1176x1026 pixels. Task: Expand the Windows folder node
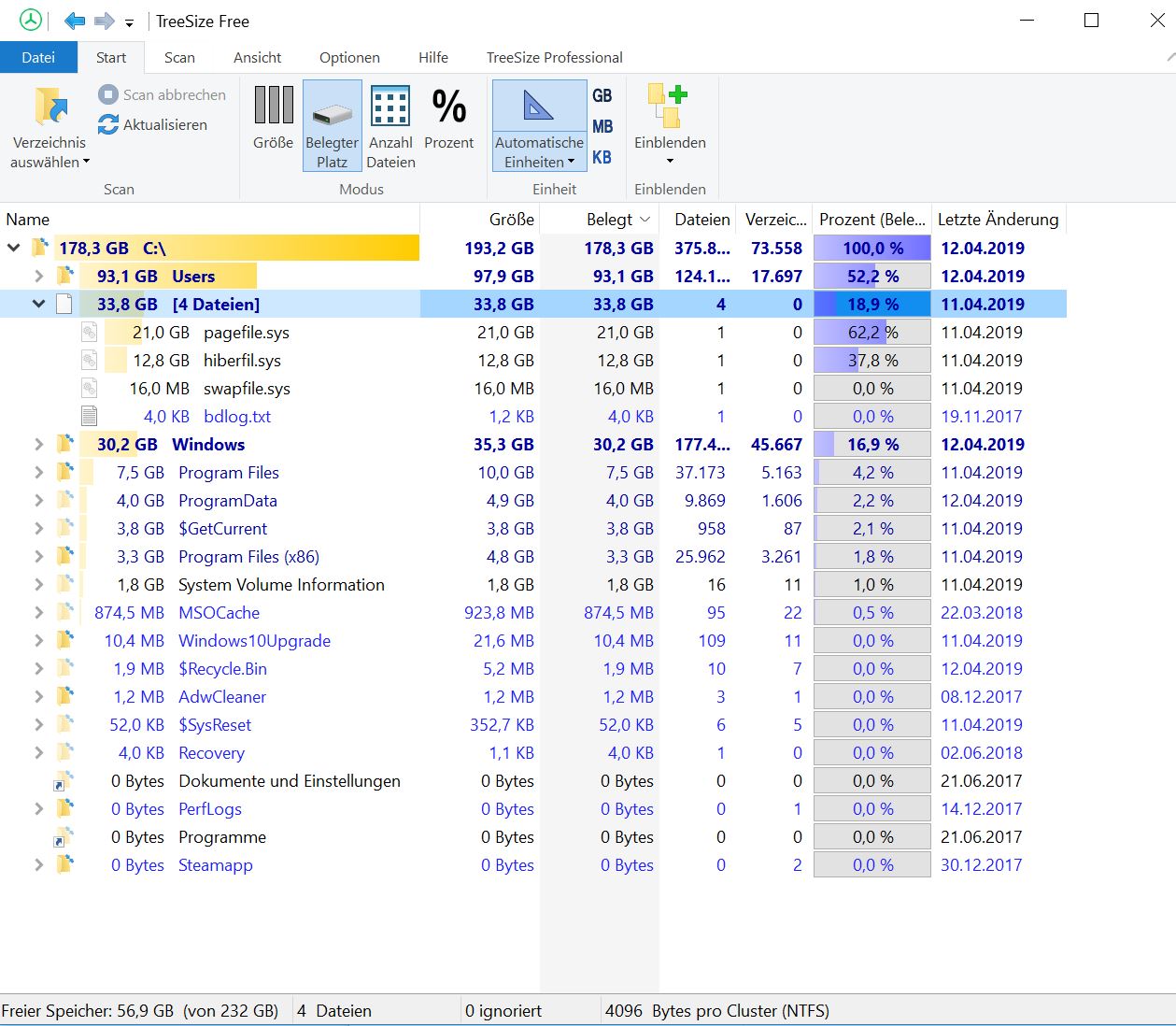pyautogui.click(x=38, y=444)
